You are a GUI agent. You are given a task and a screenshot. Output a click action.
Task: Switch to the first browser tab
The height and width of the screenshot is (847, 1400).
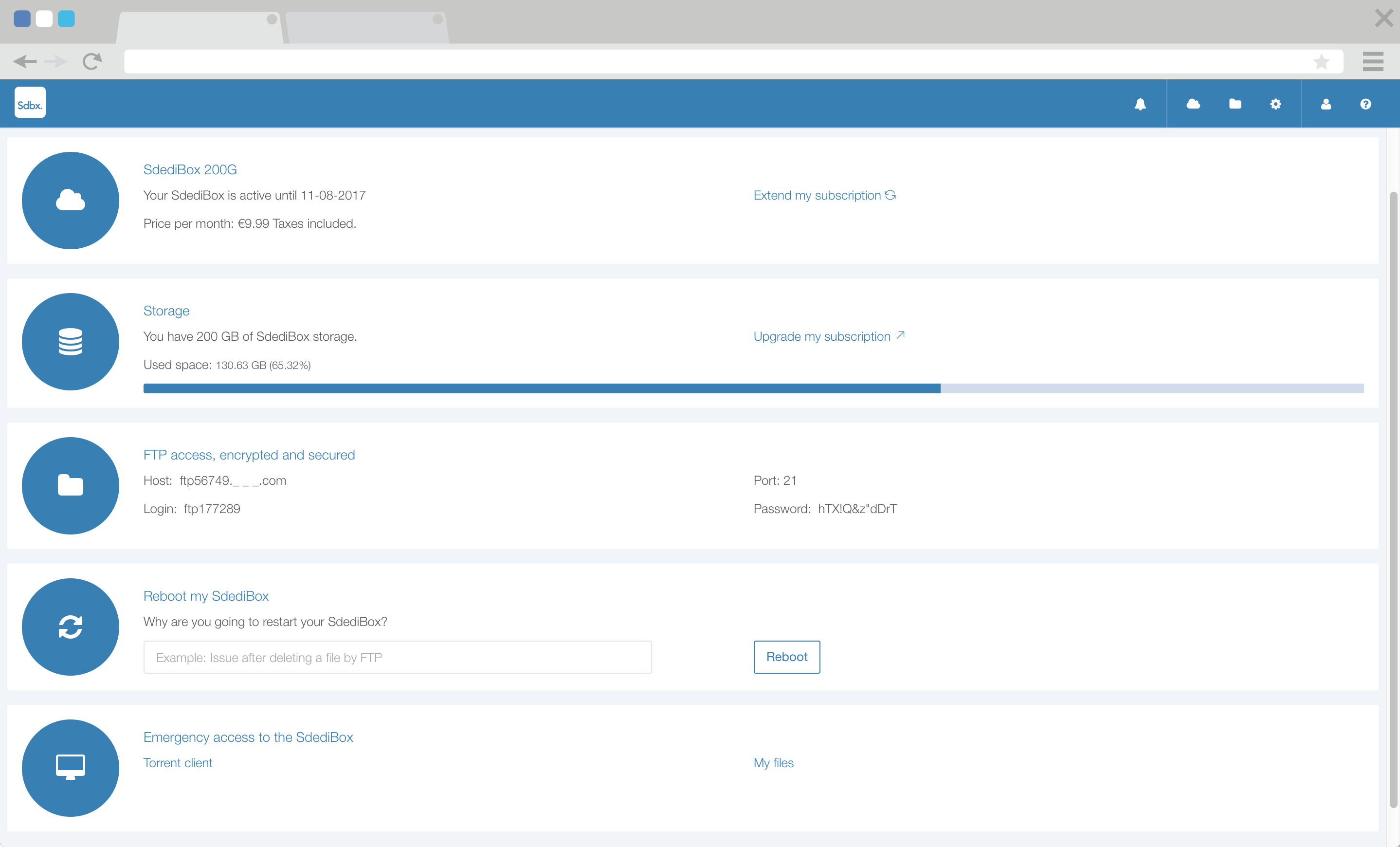pyautogui.click(x=199, y=27)
